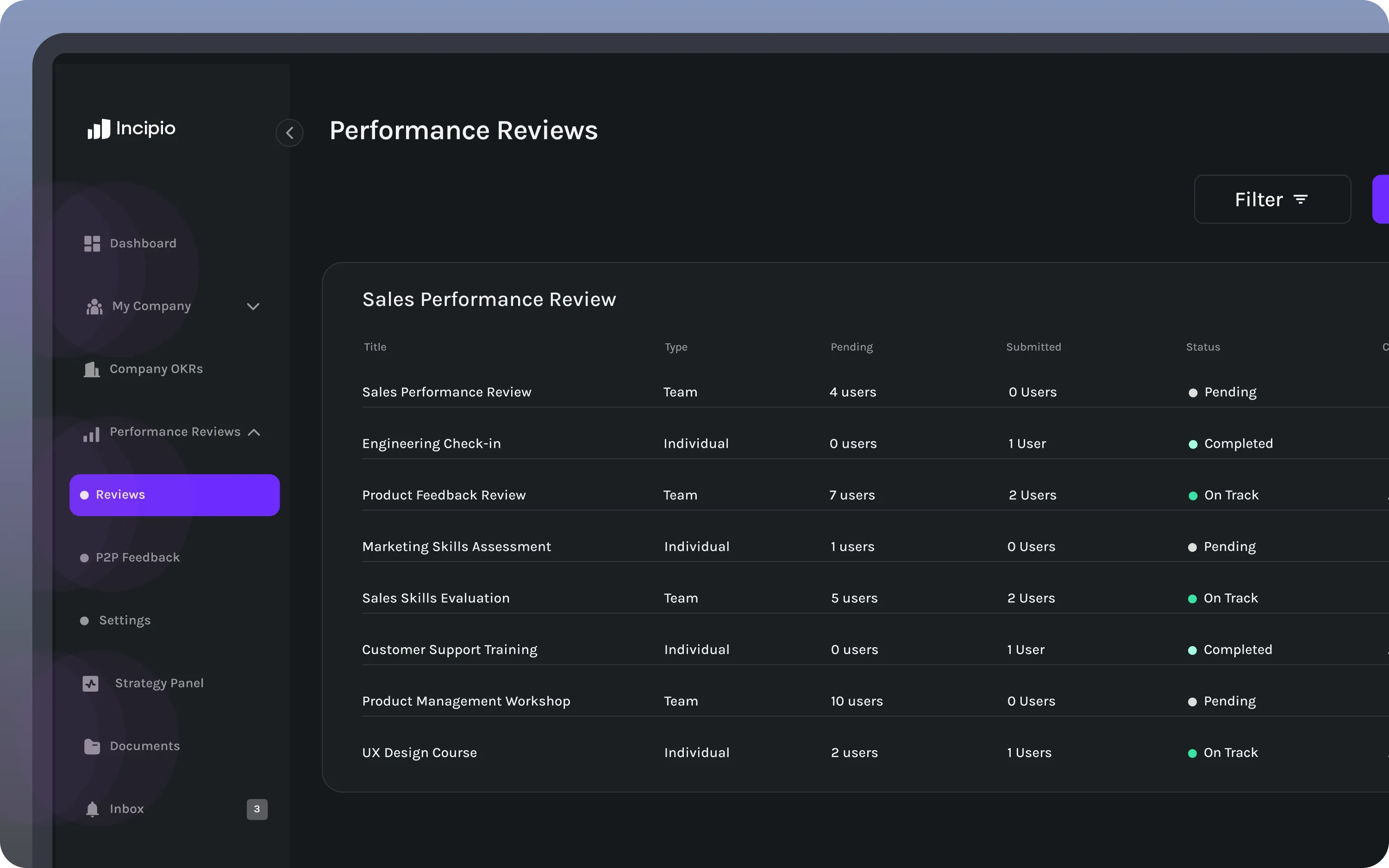Collapse the Performance Reviews submenu chevron

[254, 432]
